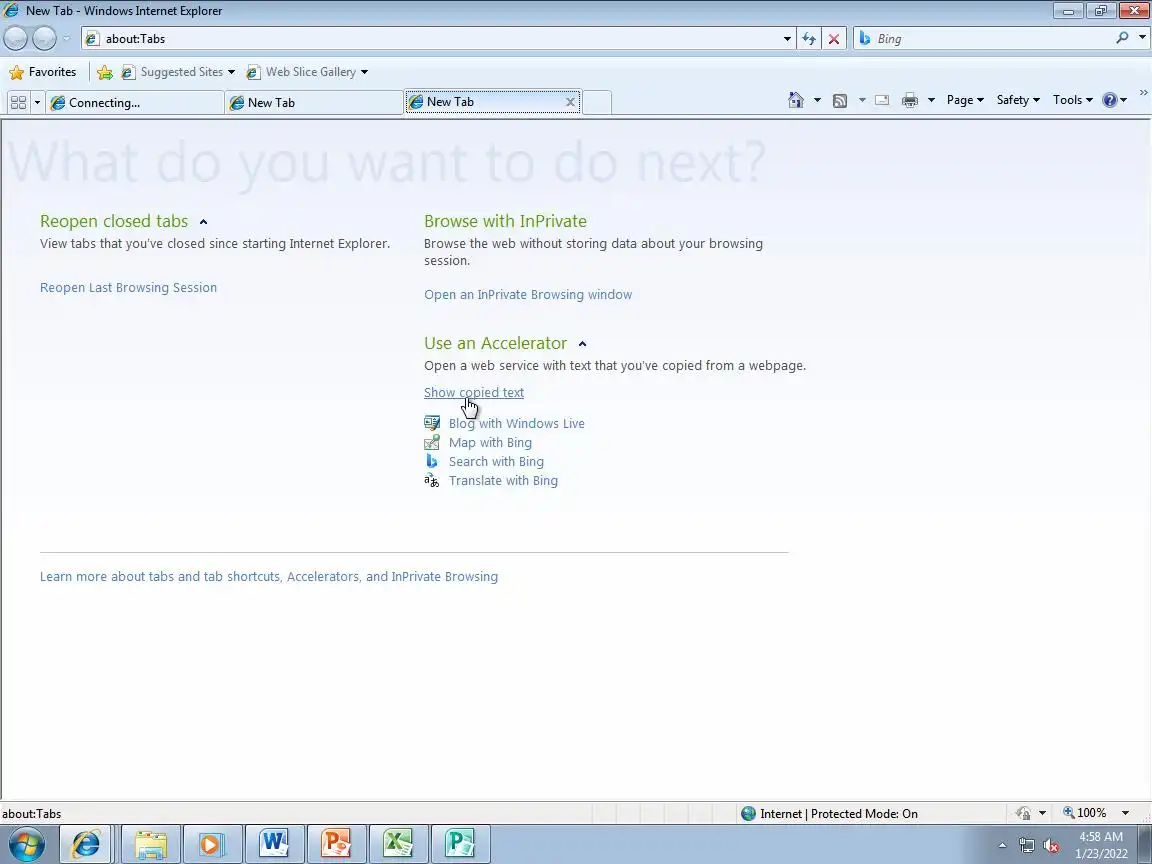Click the Bing search box

click(984, 39)
